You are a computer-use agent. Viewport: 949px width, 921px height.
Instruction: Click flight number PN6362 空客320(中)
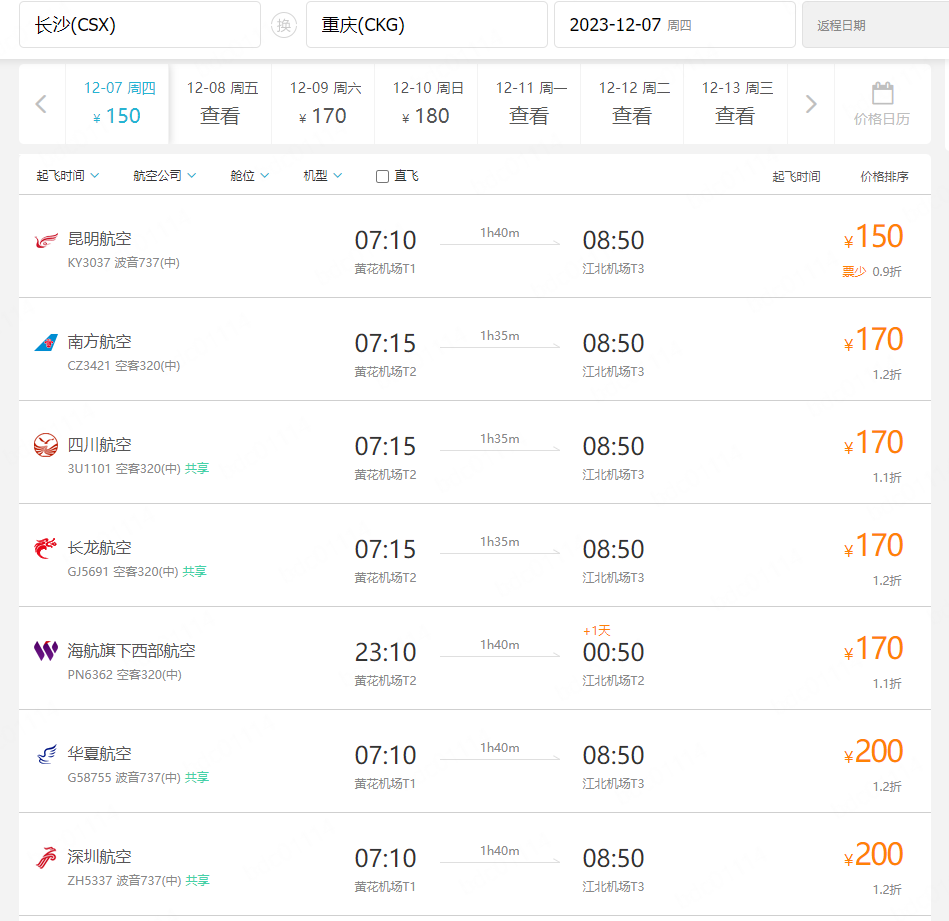coord(125,675)
